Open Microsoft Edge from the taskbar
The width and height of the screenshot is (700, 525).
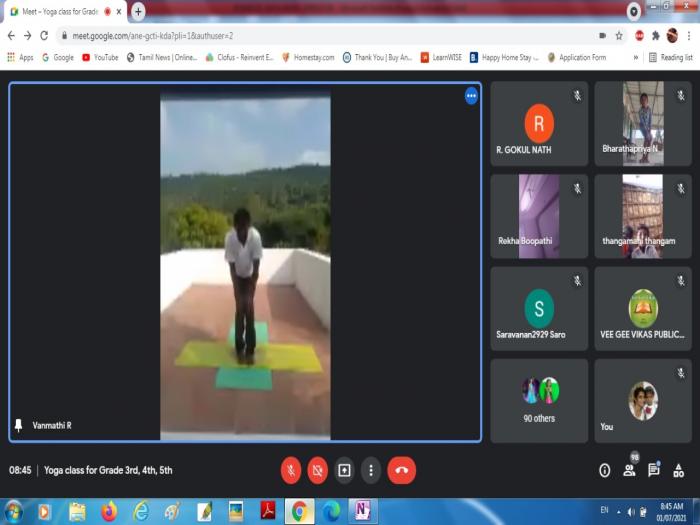point(331,512)
